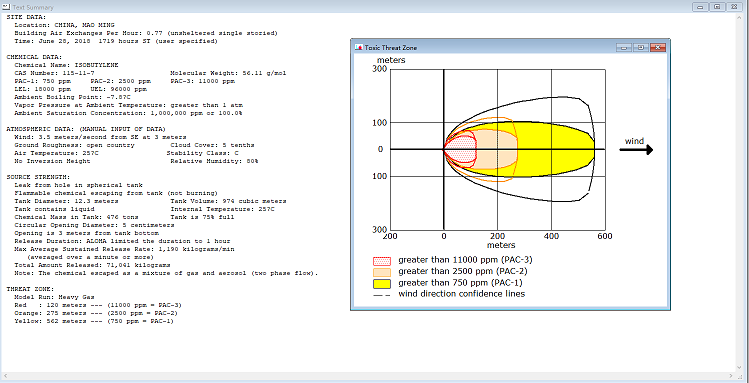Close the Toxic Threat Zone window
The width and height of the screenshot is (749, 383).
pyautogui.click(x=657, y=47)
